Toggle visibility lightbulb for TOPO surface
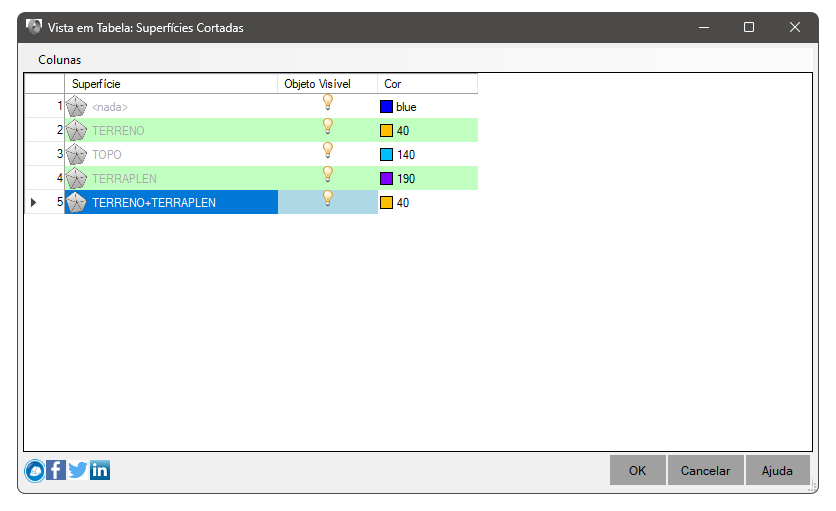Screen dimensions: 836x511 [x=328, y=150]
